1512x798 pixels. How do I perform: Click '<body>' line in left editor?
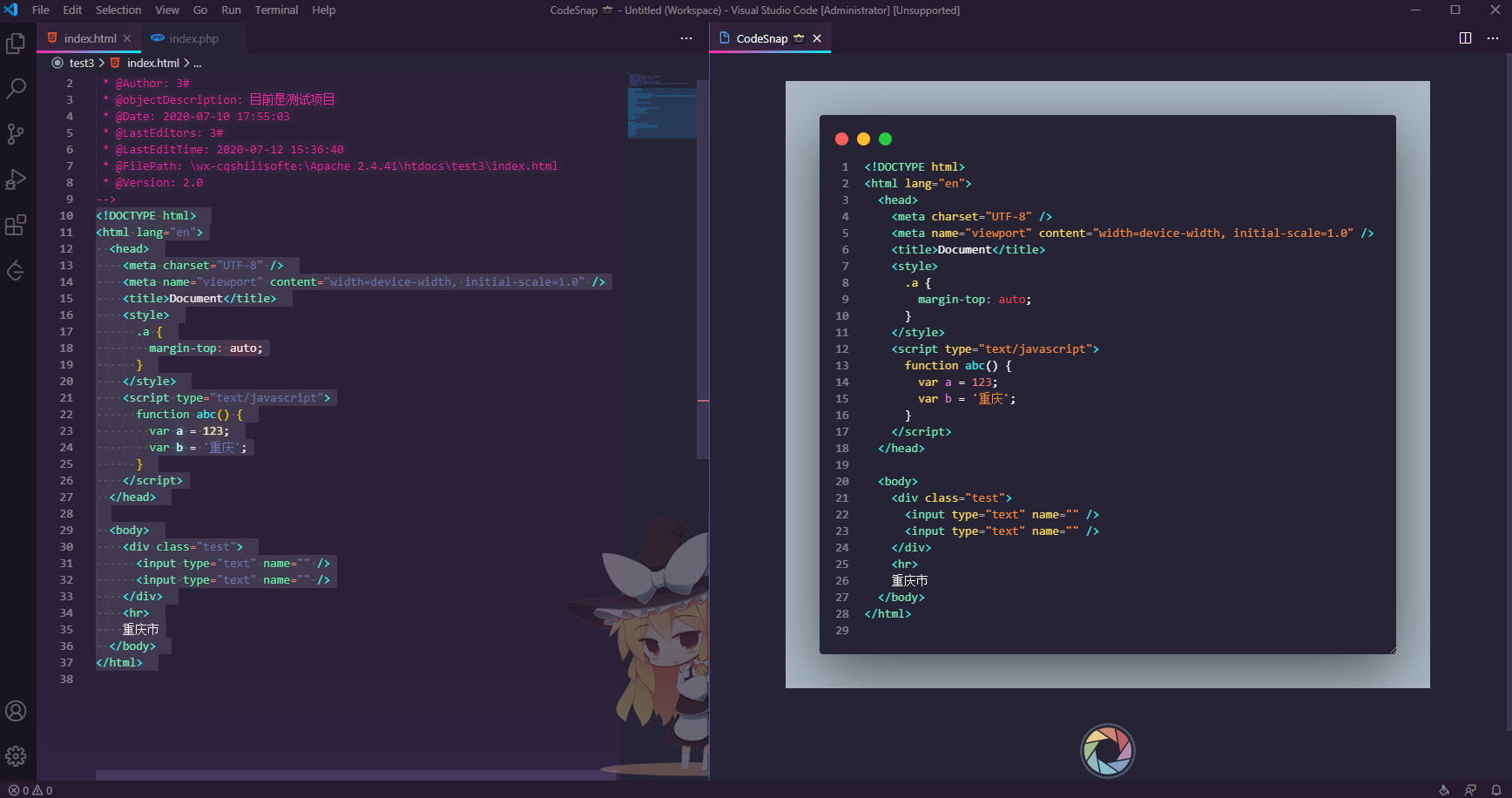tap(129, 530)
